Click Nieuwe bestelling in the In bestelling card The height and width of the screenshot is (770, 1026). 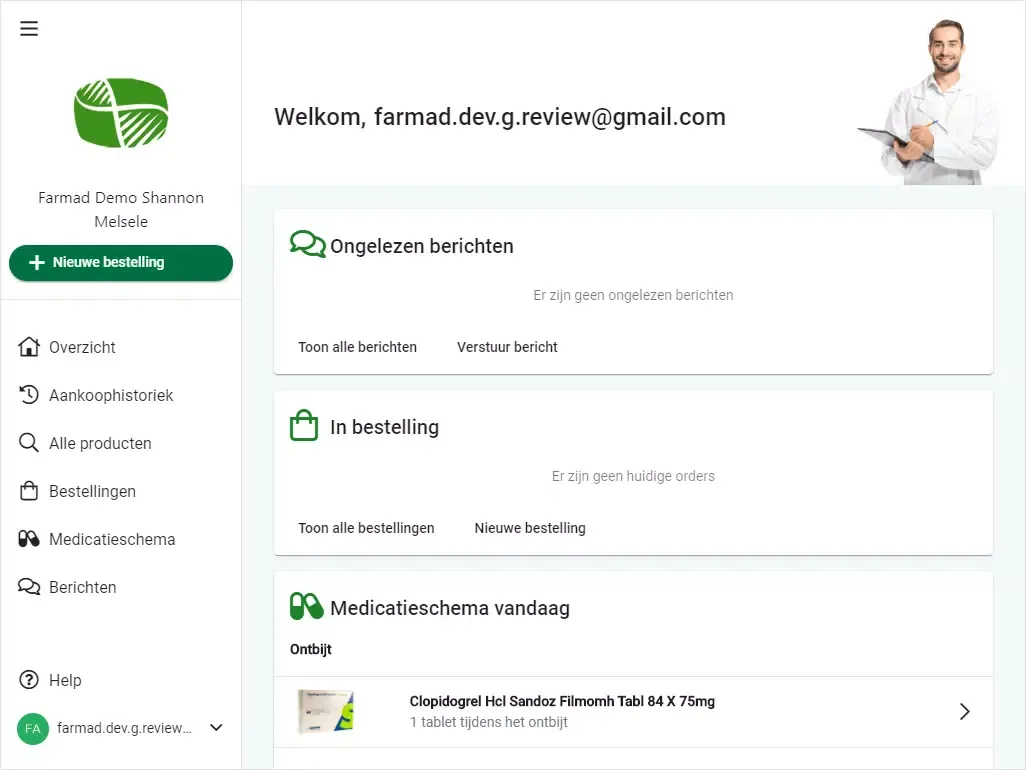[x=530, y=528]
